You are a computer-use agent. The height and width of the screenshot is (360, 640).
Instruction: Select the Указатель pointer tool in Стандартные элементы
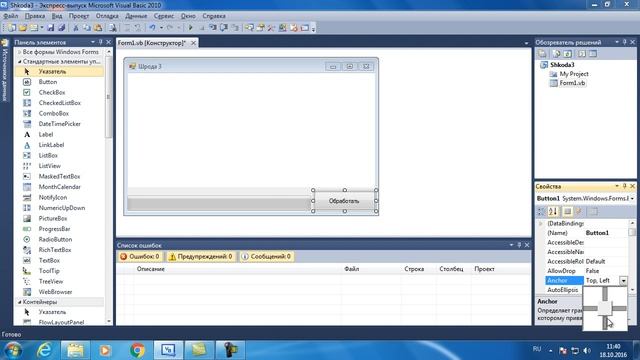(x=59, y=71)
